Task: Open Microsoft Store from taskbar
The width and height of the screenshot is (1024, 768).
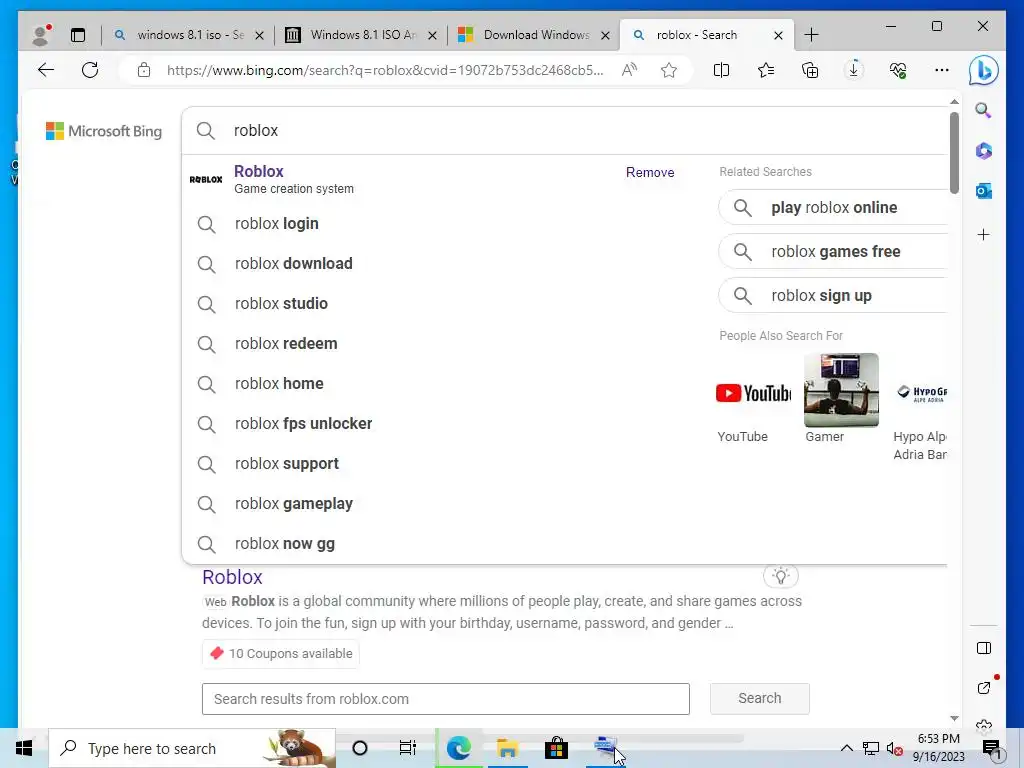Action: 556,748
